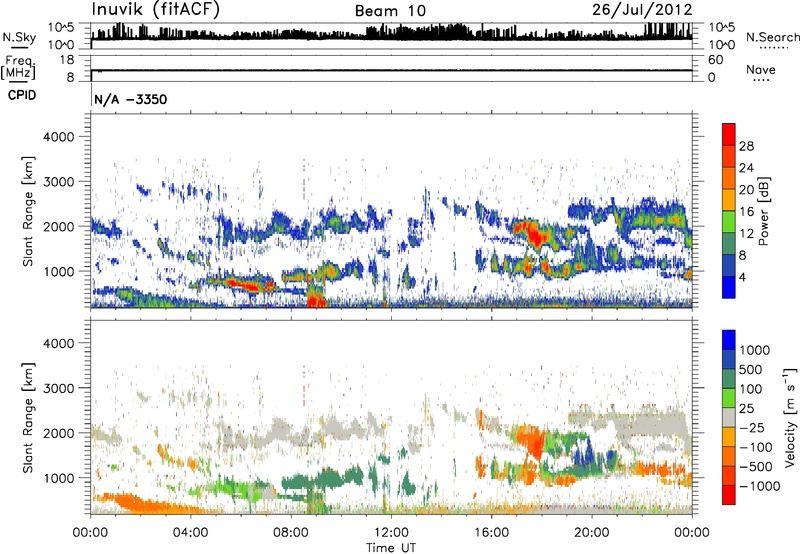Click the "Nave" legend label

[761, 69]
